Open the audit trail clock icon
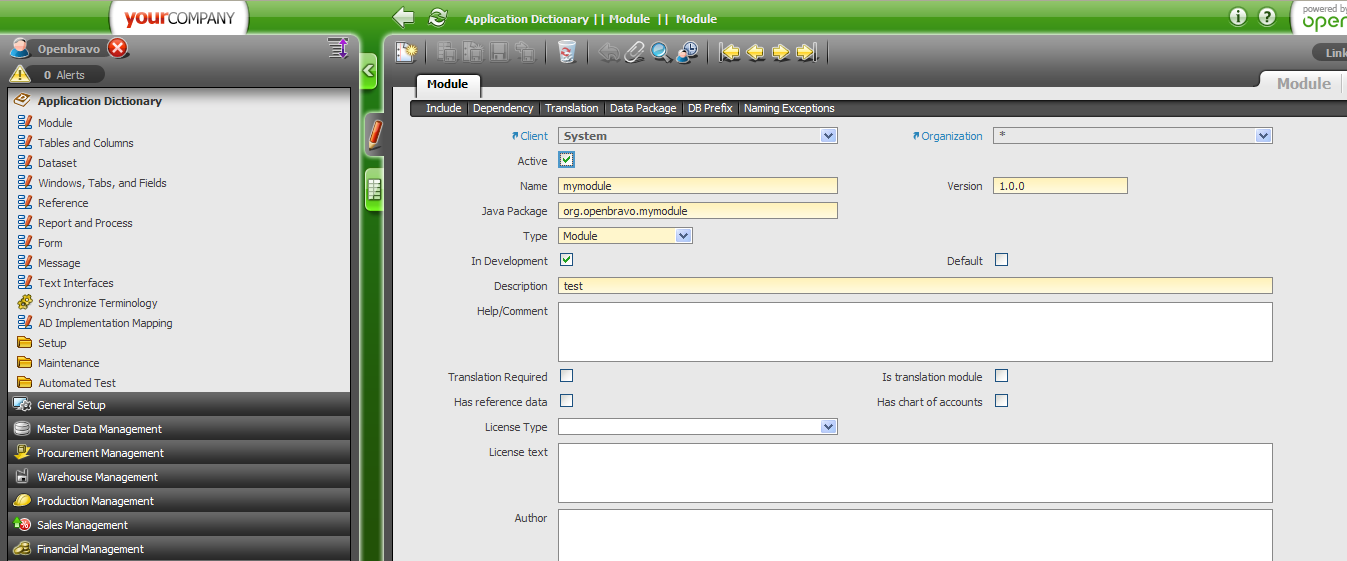 pos(686,52)
